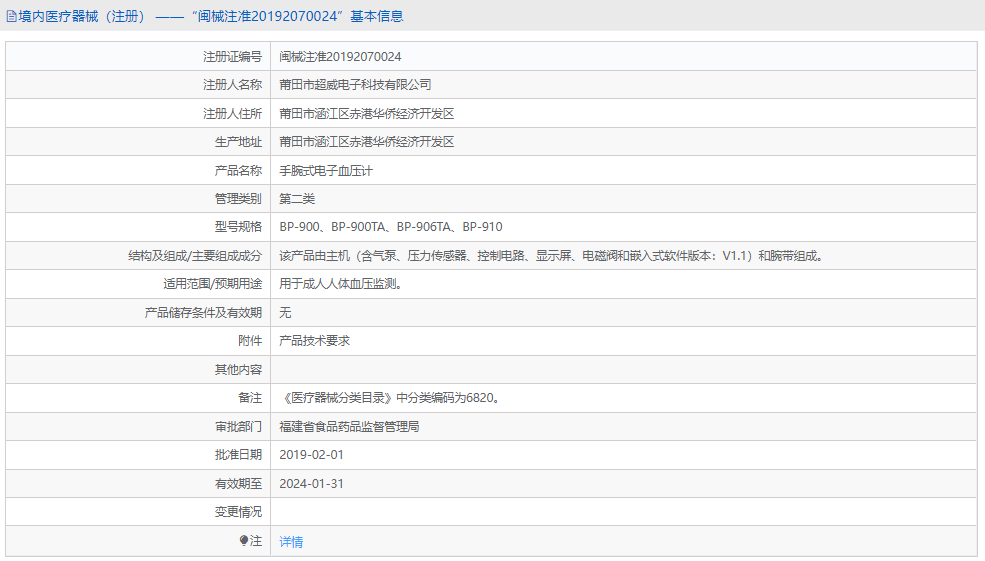Click the document icon beside the page title
Image resolution: width=985 pixels, height=561 pixels.
11,16
